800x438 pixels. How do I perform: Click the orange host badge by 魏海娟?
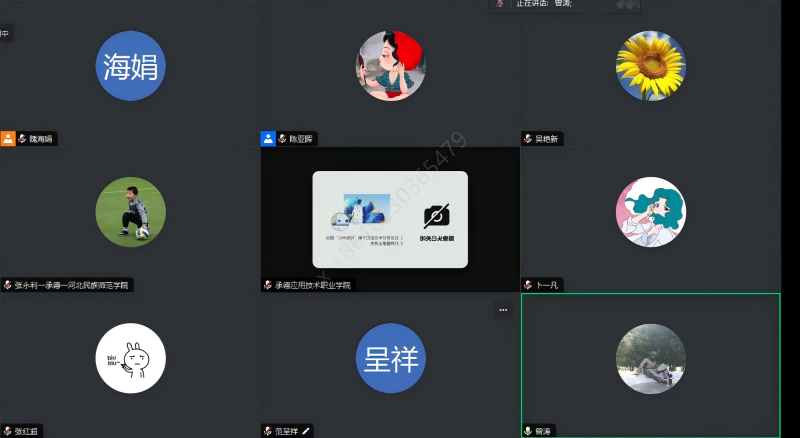(8, 139)
